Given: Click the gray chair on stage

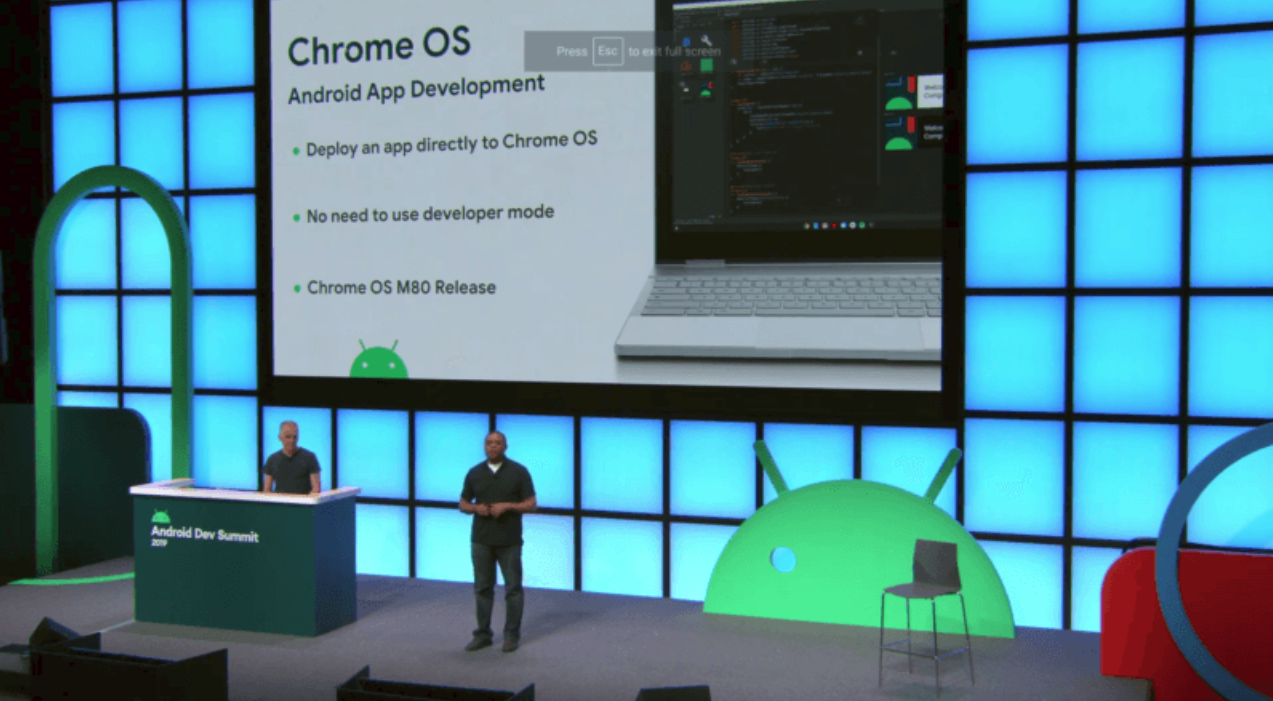Looking at the screenshot, I should tap(924, 600).
